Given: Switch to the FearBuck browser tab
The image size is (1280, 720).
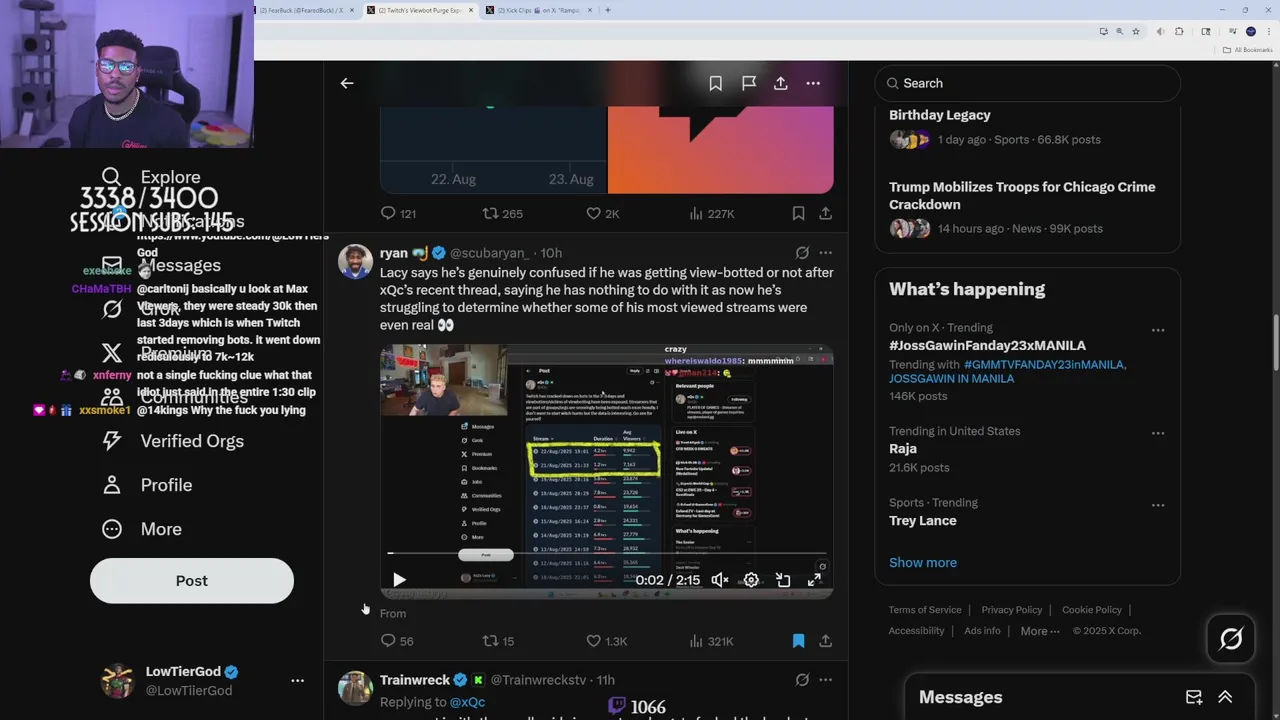Looking at the screenshot, I should coord(304,10).
